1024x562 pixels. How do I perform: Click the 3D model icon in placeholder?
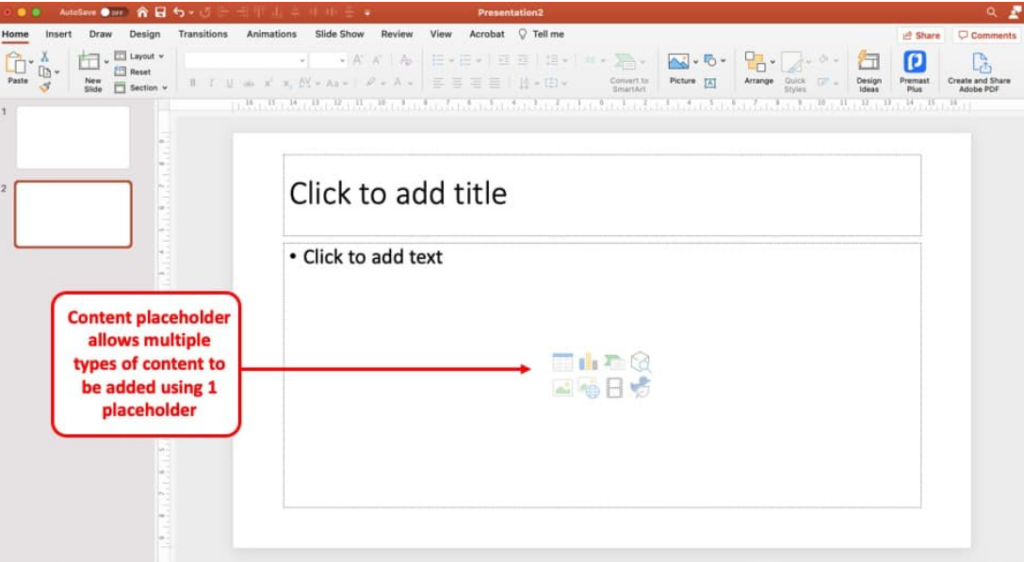[641, 362]
